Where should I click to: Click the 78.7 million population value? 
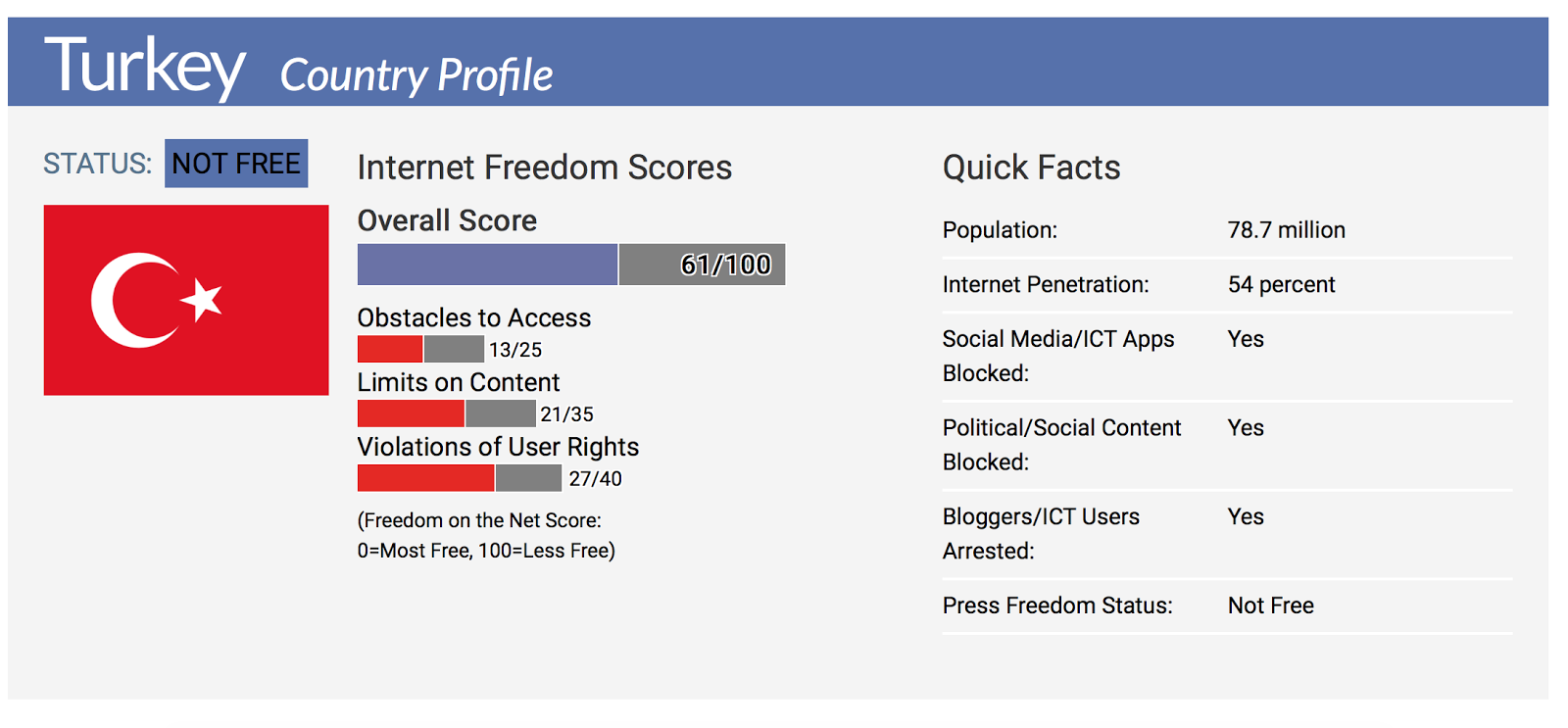click(x=1286, y=230)
